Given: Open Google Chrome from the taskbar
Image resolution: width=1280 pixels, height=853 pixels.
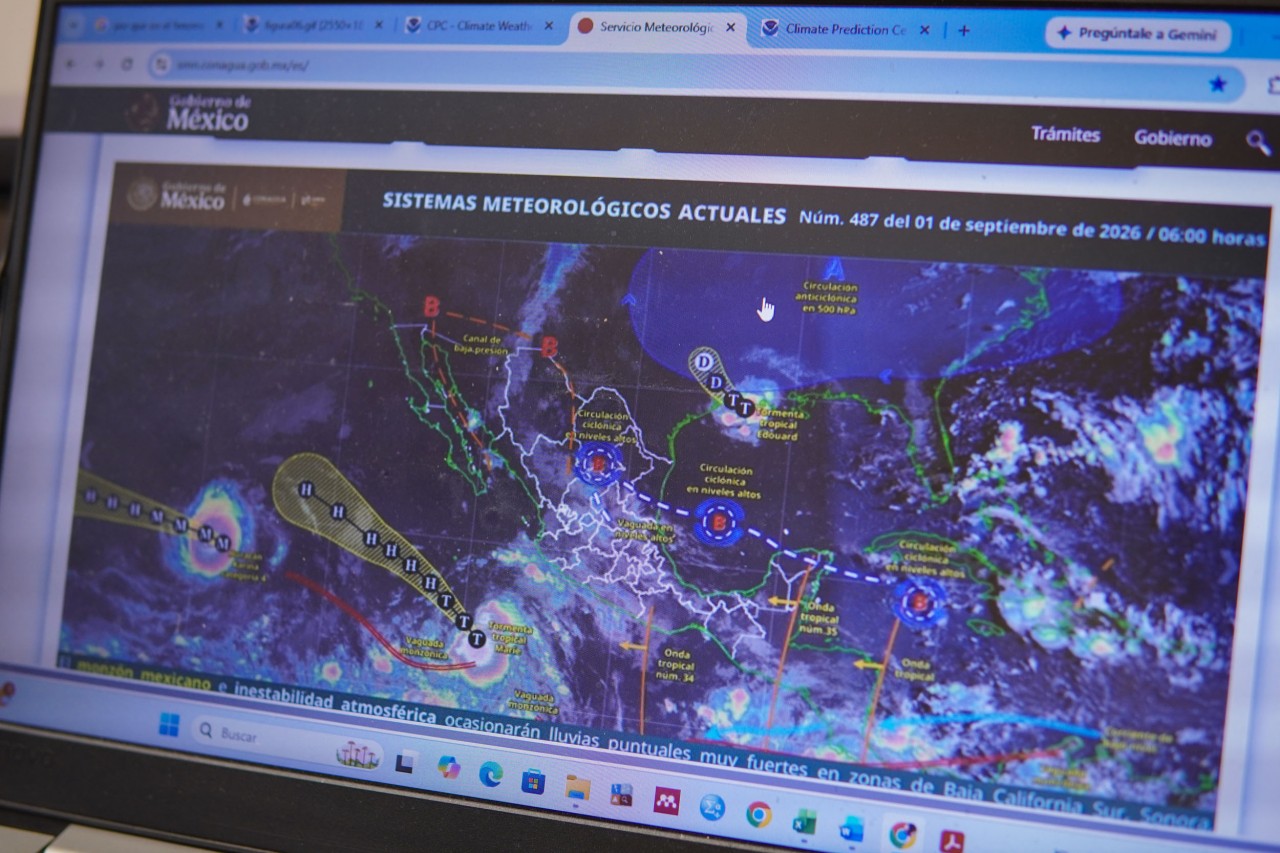Looking at the screenshot, I should point(758,815).
